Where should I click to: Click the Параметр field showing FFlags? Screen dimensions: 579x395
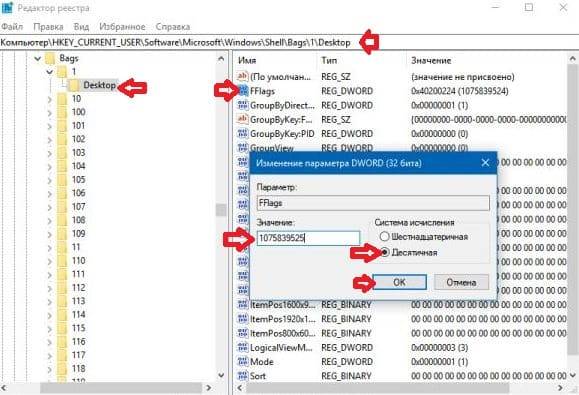[x=373, y=203]
